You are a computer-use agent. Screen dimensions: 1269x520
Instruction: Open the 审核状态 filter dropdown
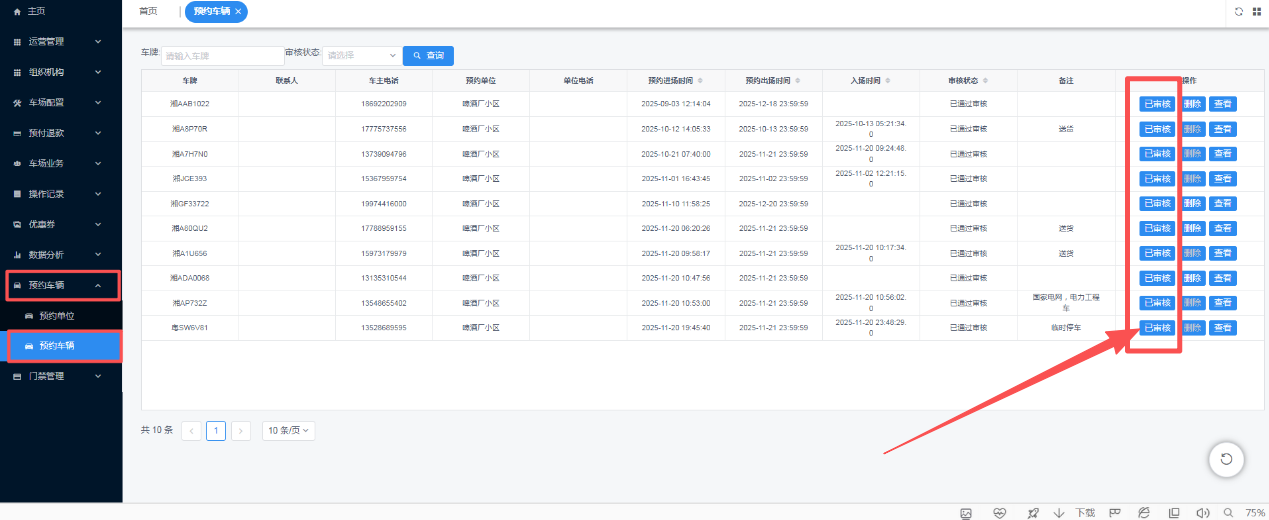coord(360,56)
